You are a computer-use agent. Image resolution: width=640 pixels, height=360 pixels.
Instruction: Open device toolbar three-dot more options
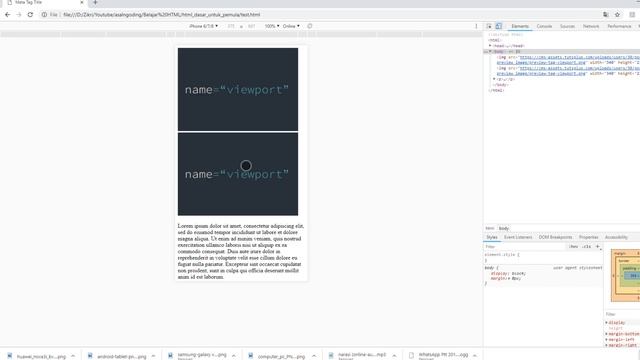click(x=476, y=26)
